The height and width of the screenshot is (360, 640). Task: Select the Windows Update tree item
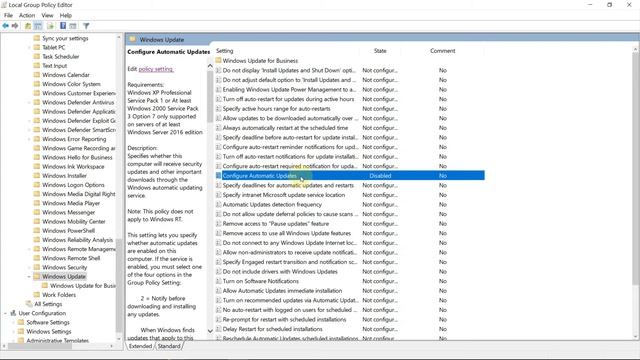(64, 276)
